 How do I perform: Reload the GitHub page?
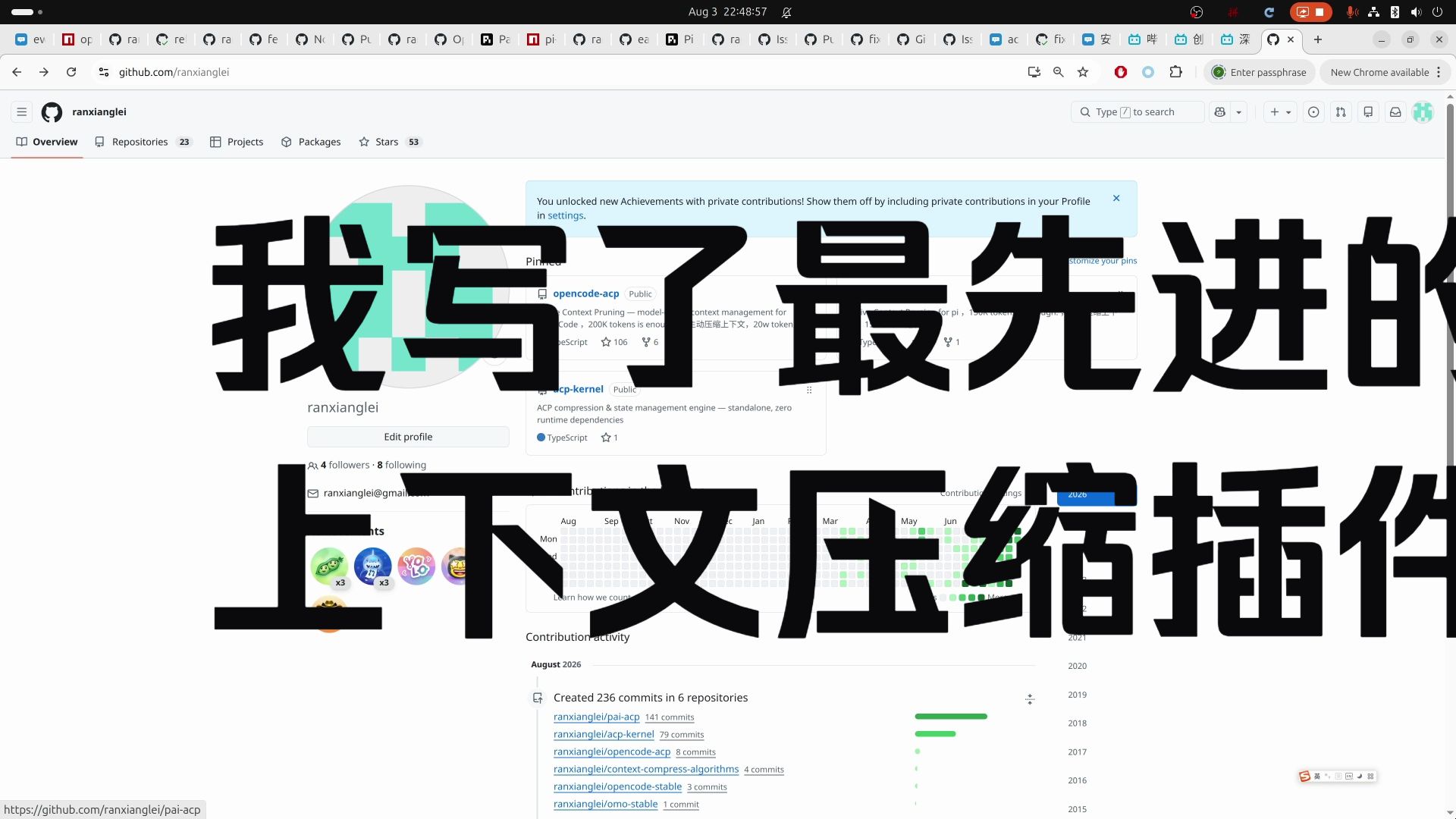71,72
